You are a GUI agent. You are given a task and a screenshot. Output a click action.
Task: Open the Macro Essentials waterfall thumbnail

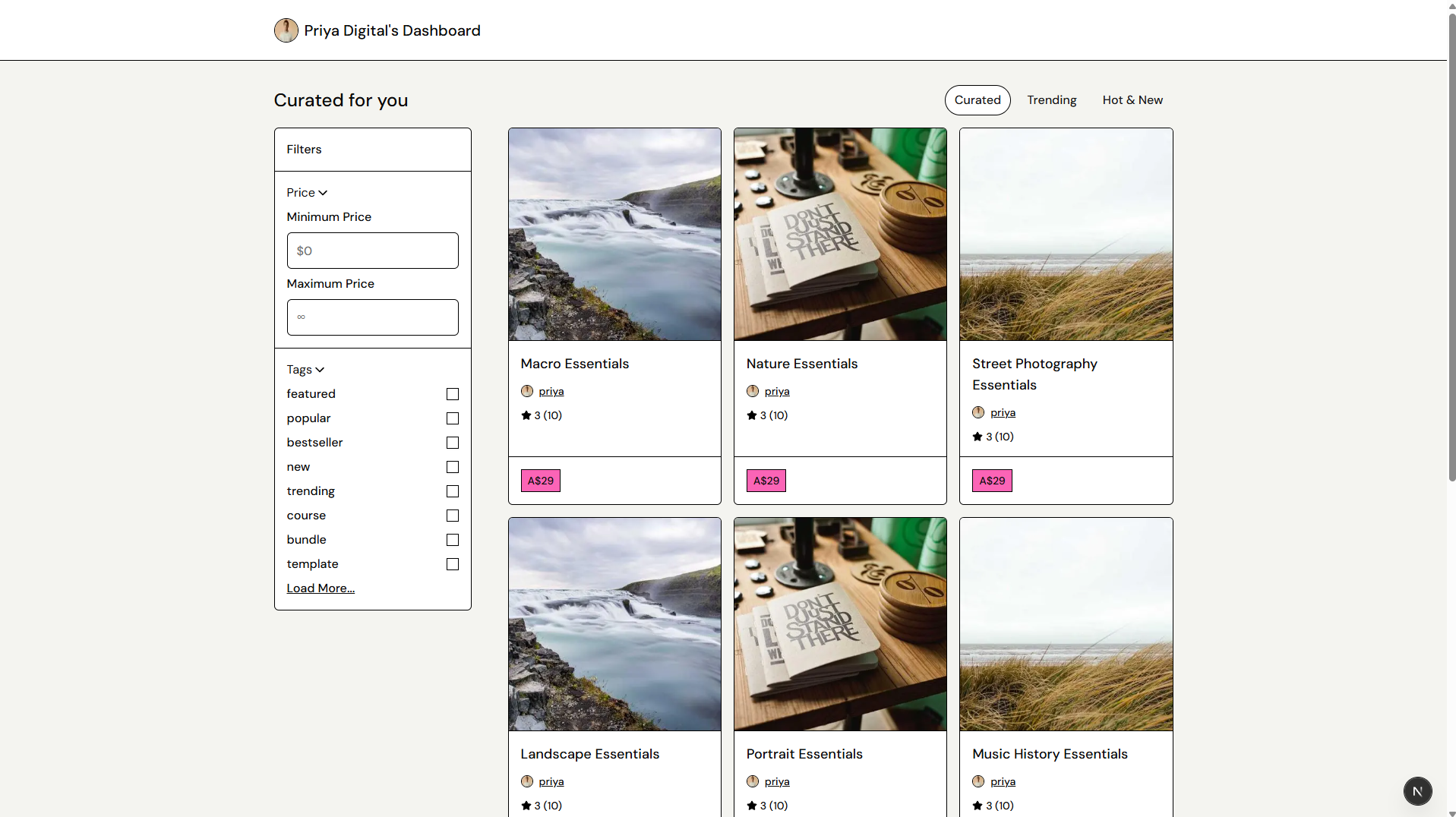[614, 235]
